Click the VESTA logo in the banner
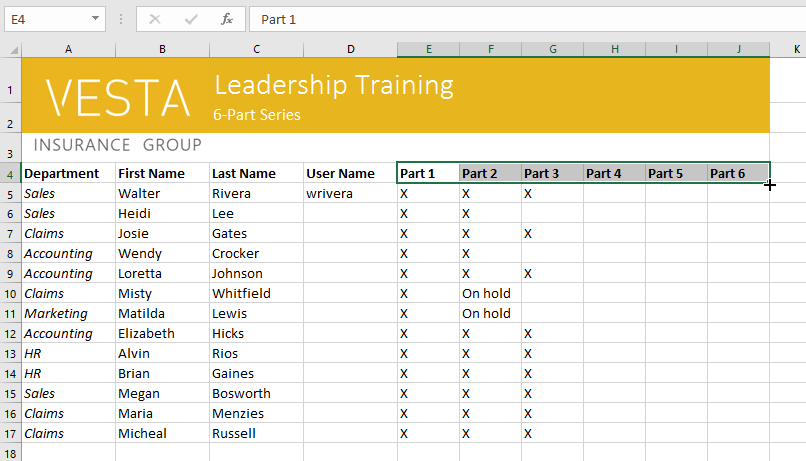Screen dimensions: 806x461 118,96
